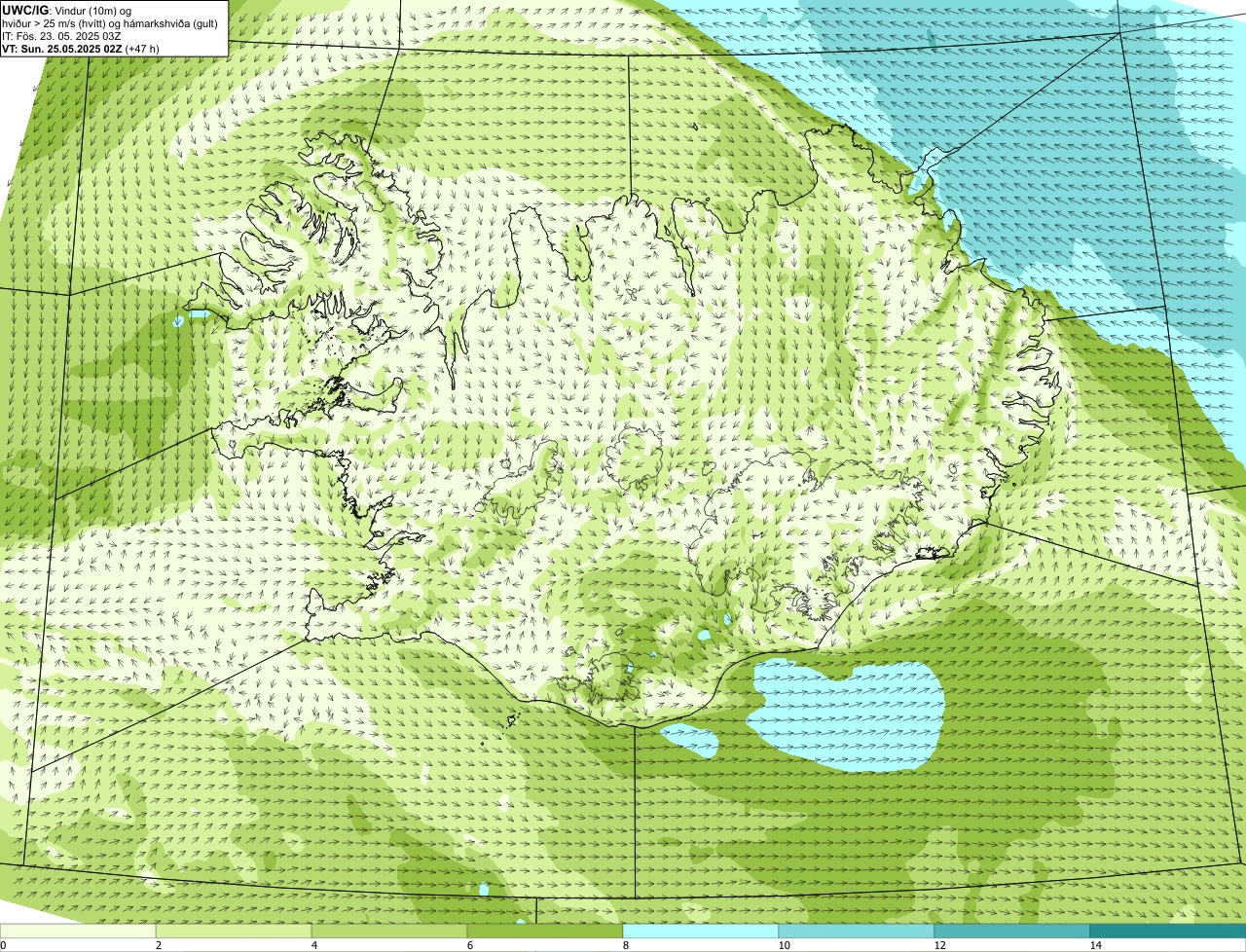Click the 4–6 m/s green legend segment
Viewport: 1246px width, 952px height.
click(x=390, y=931)
